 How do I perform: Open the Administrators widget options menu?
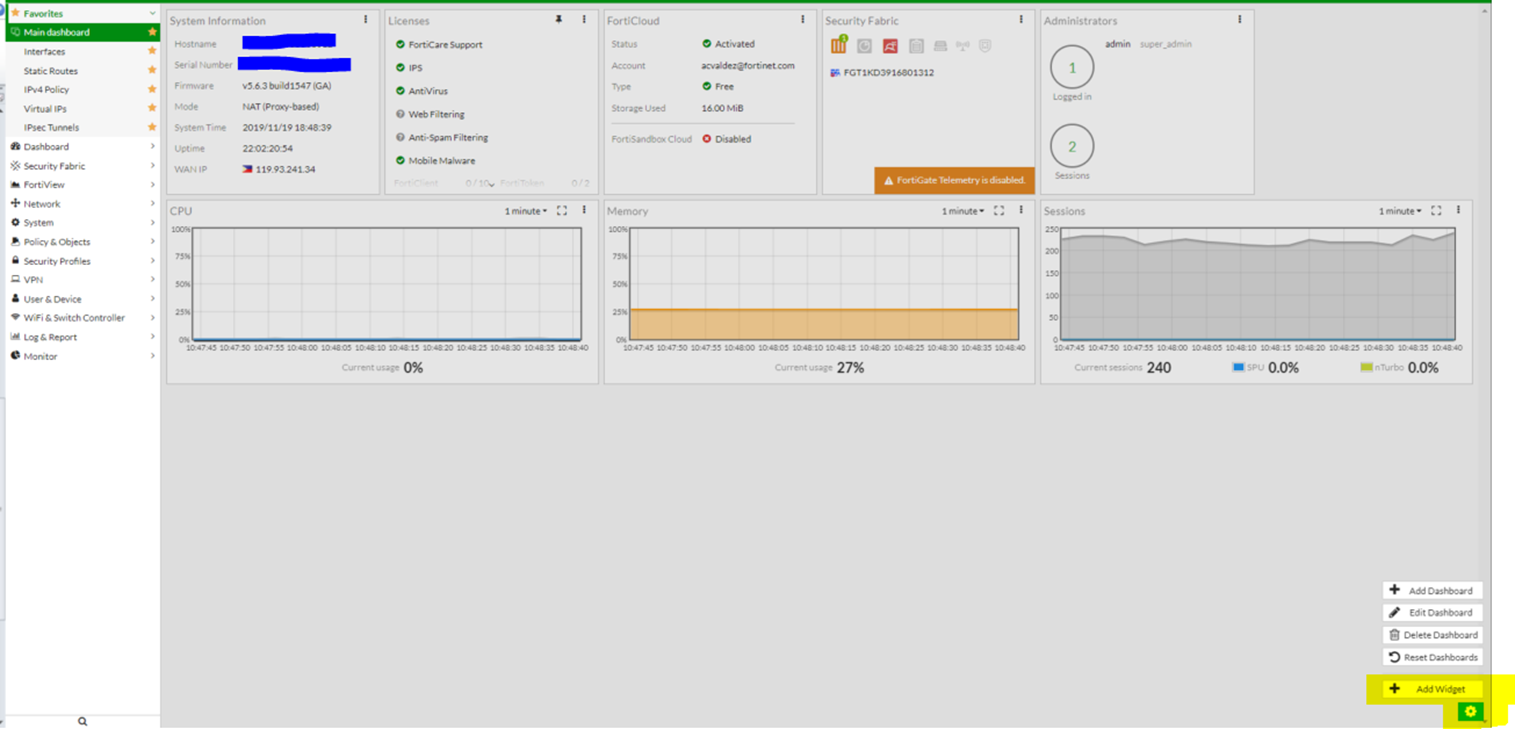(1240, 20)
